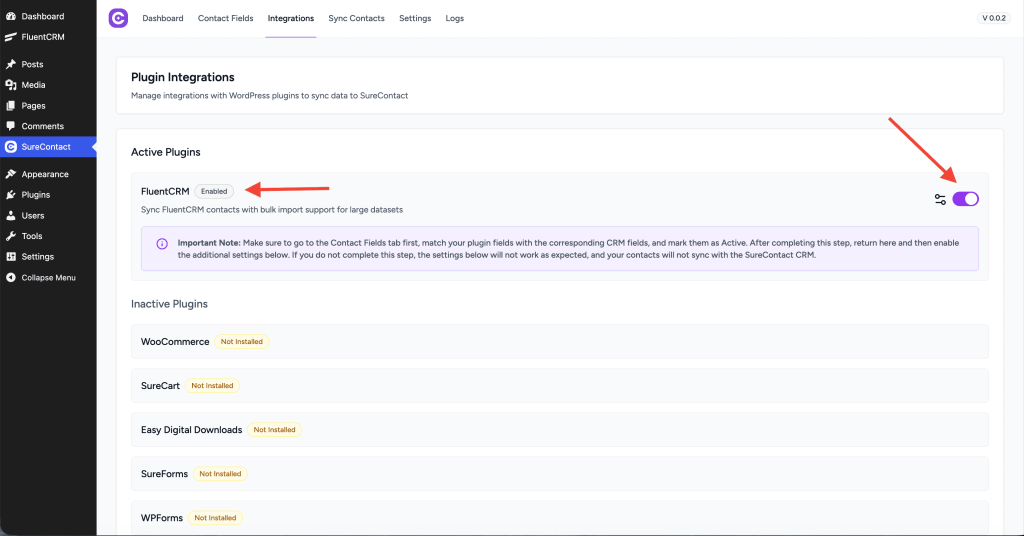Click the Important Note info icon
Screen dimensions: 1024x536
(162, 244)
